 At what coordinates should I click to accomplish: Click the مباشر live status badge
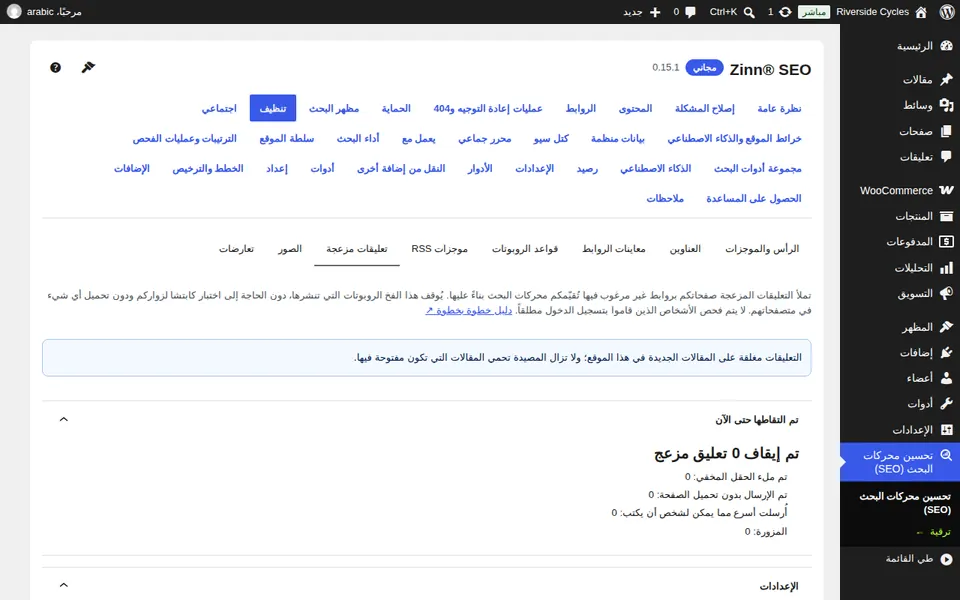[814, 12]
